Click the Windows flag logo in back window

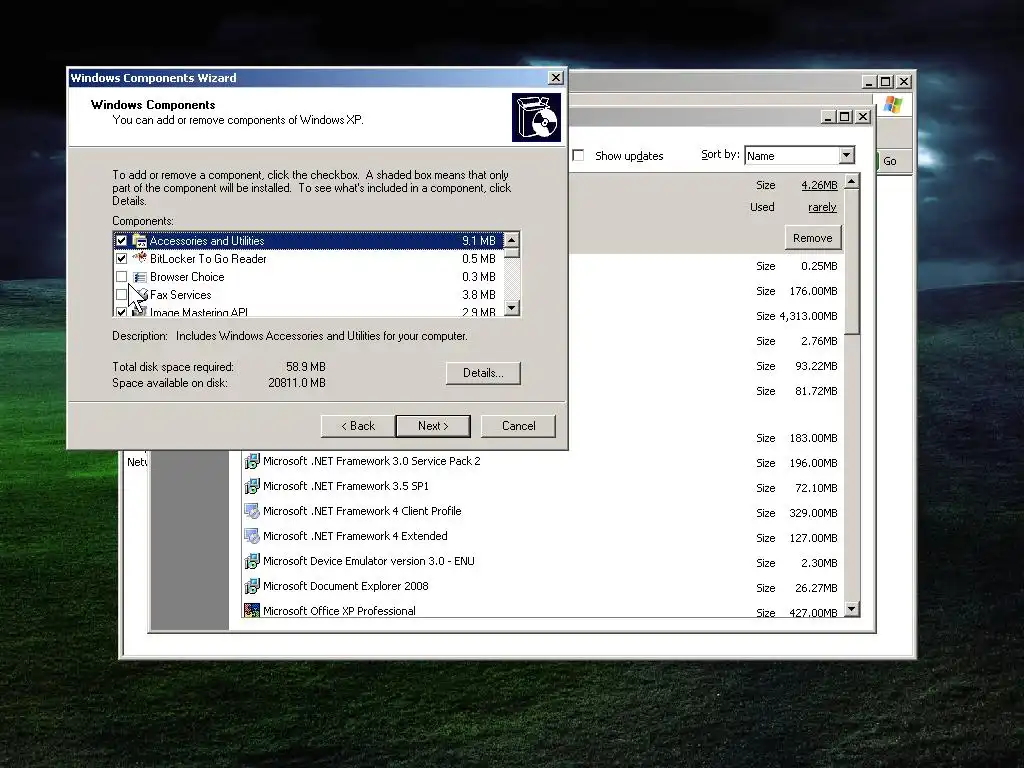point(893,104)
